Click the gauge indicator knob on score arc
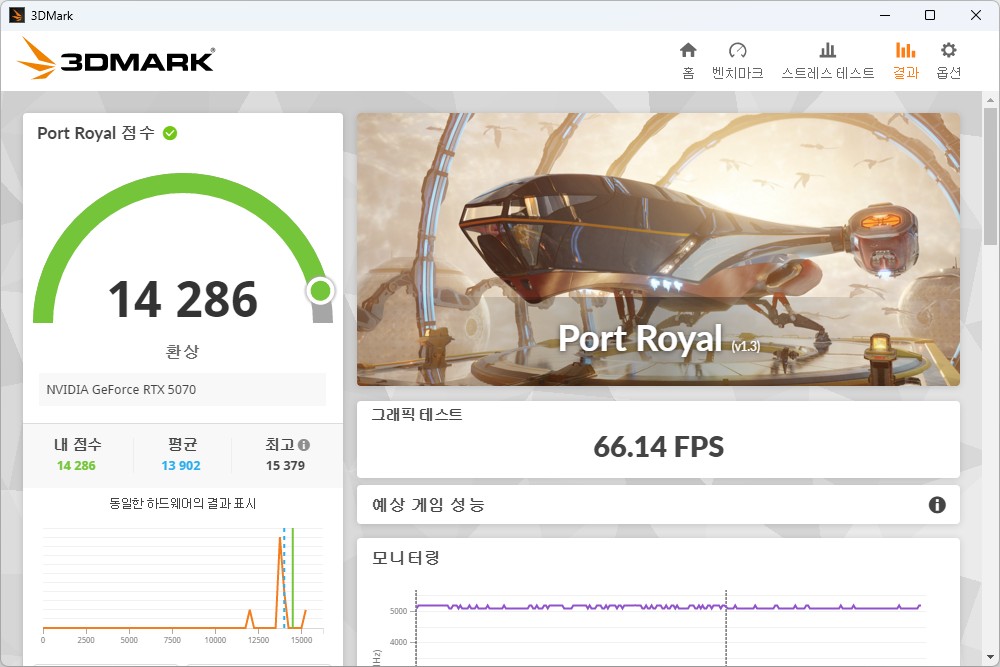 [320, 291]
